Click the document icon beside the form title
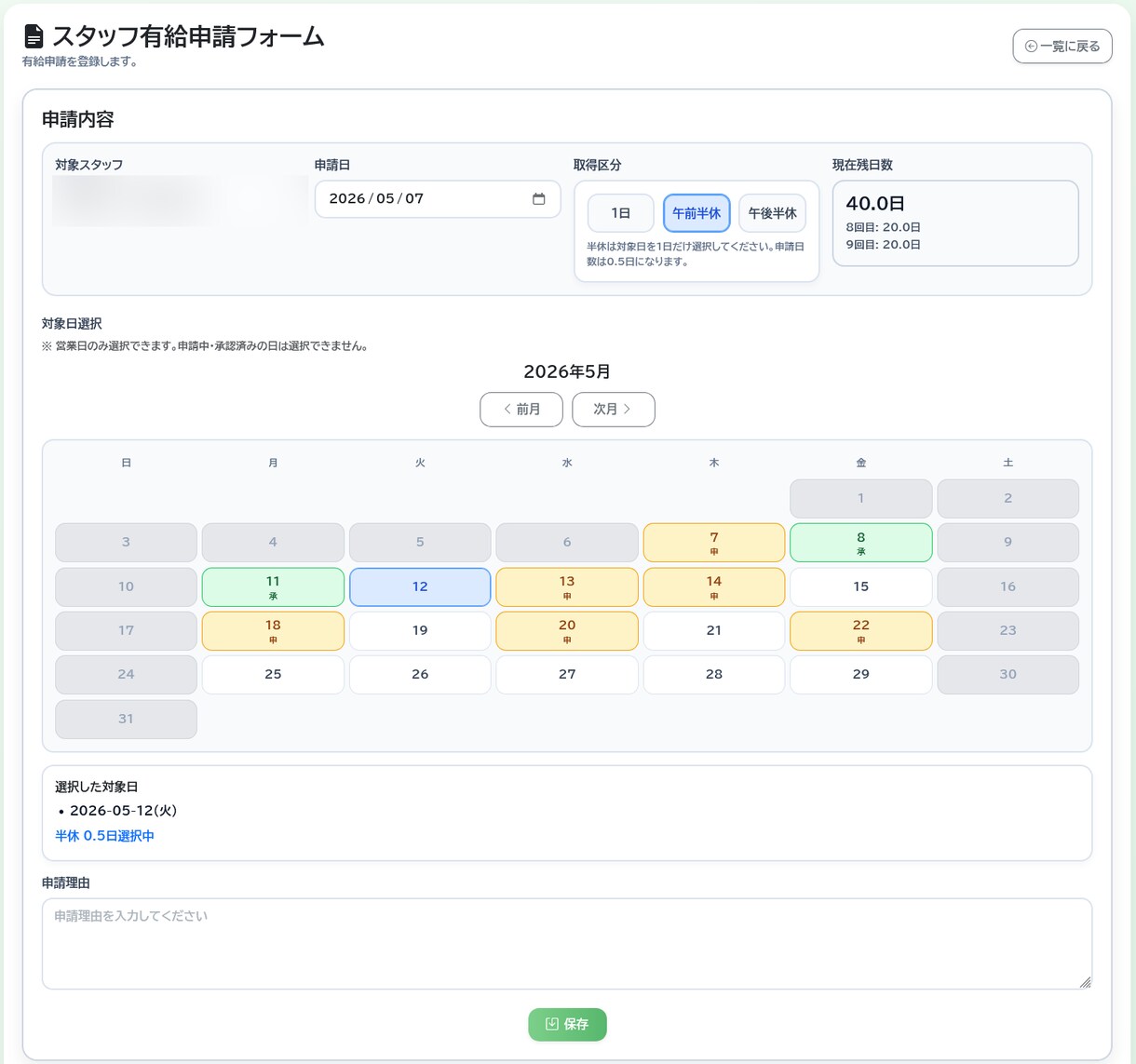 pyautogui.click(x=34, y=36)
